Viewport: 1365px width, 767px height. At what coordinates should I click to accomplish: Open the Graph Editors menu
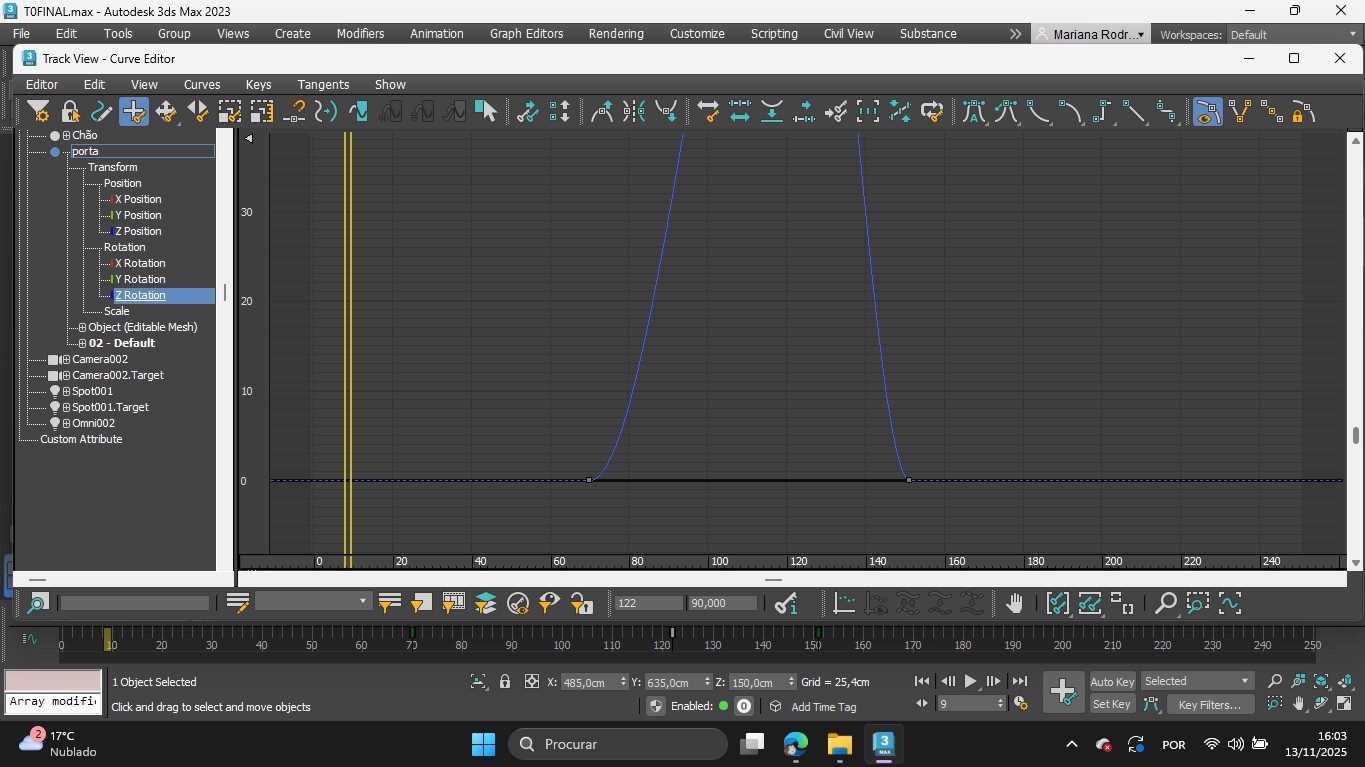526,33
